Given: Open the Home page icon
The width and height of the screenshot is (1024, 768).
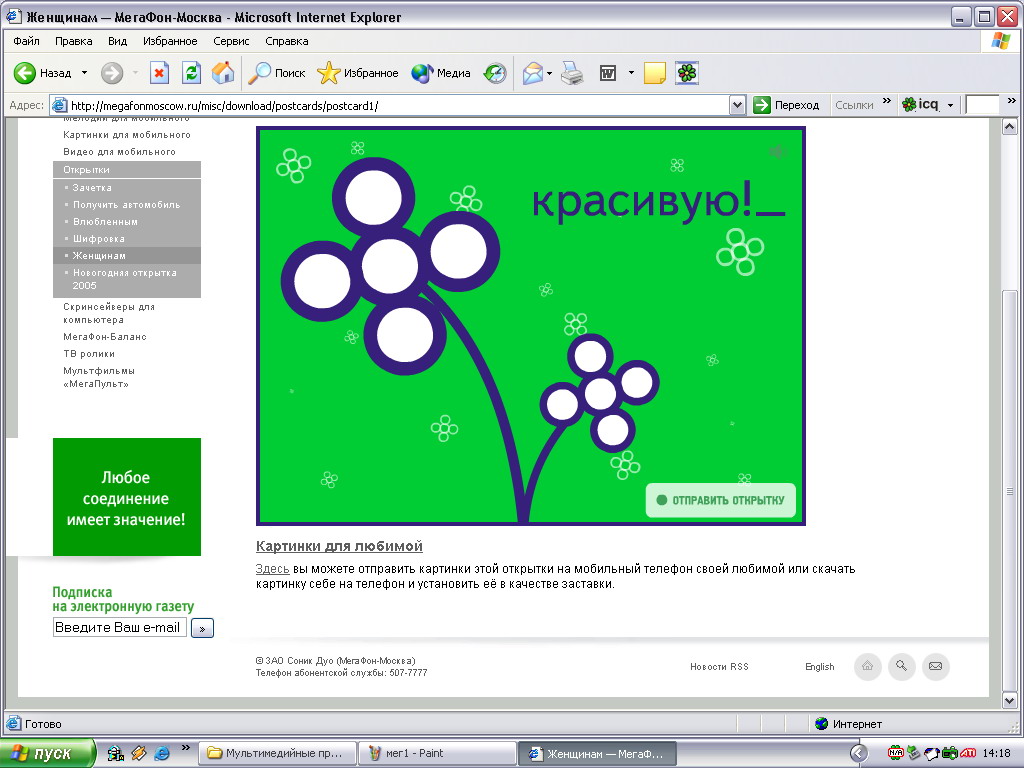Looking at the screenshot, I should click(223, 73).
